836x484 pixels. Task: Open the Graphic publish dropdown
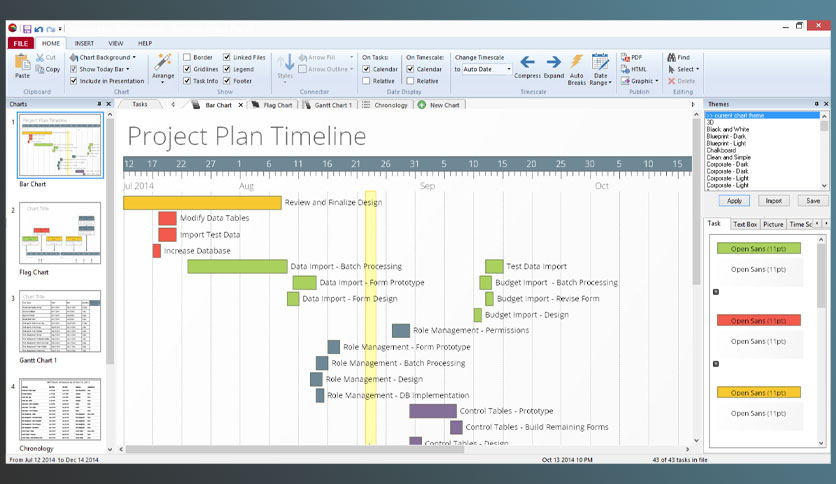(x=657, y=81)
